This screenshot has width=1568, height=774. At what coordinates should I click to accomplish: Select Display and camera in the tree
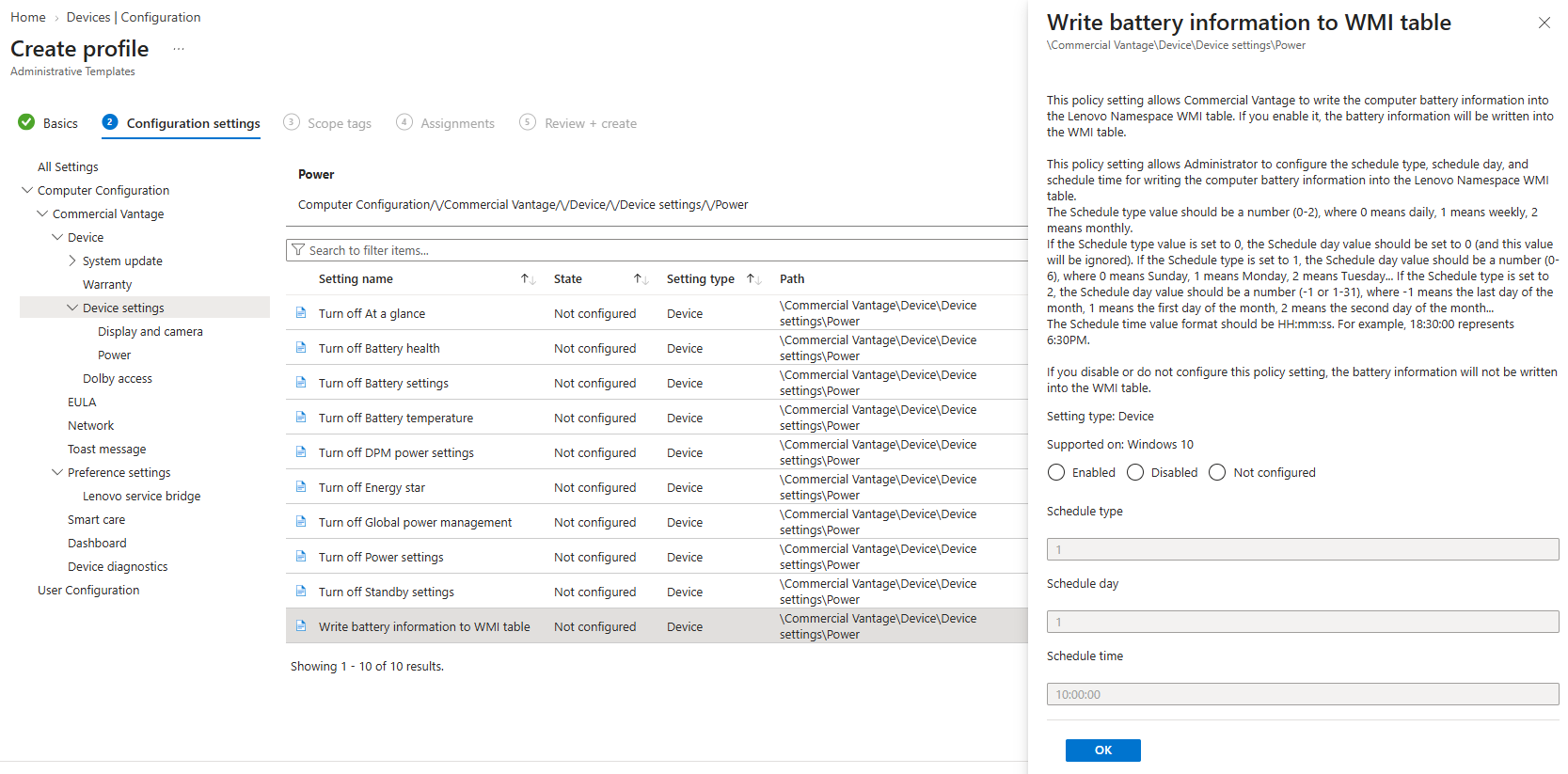point(150,331)
